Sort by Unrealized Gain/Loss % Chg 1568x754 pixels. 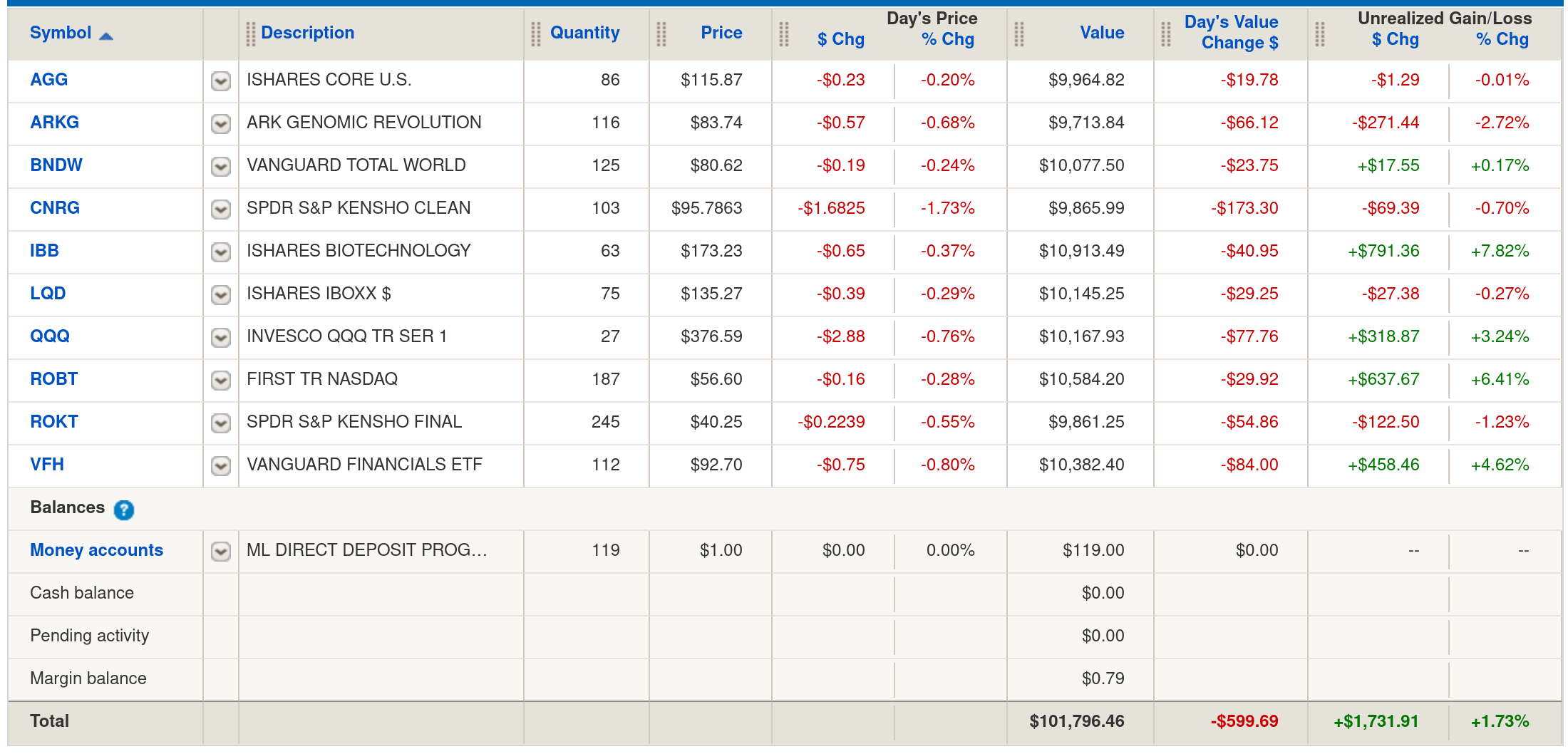point(1502,40)
